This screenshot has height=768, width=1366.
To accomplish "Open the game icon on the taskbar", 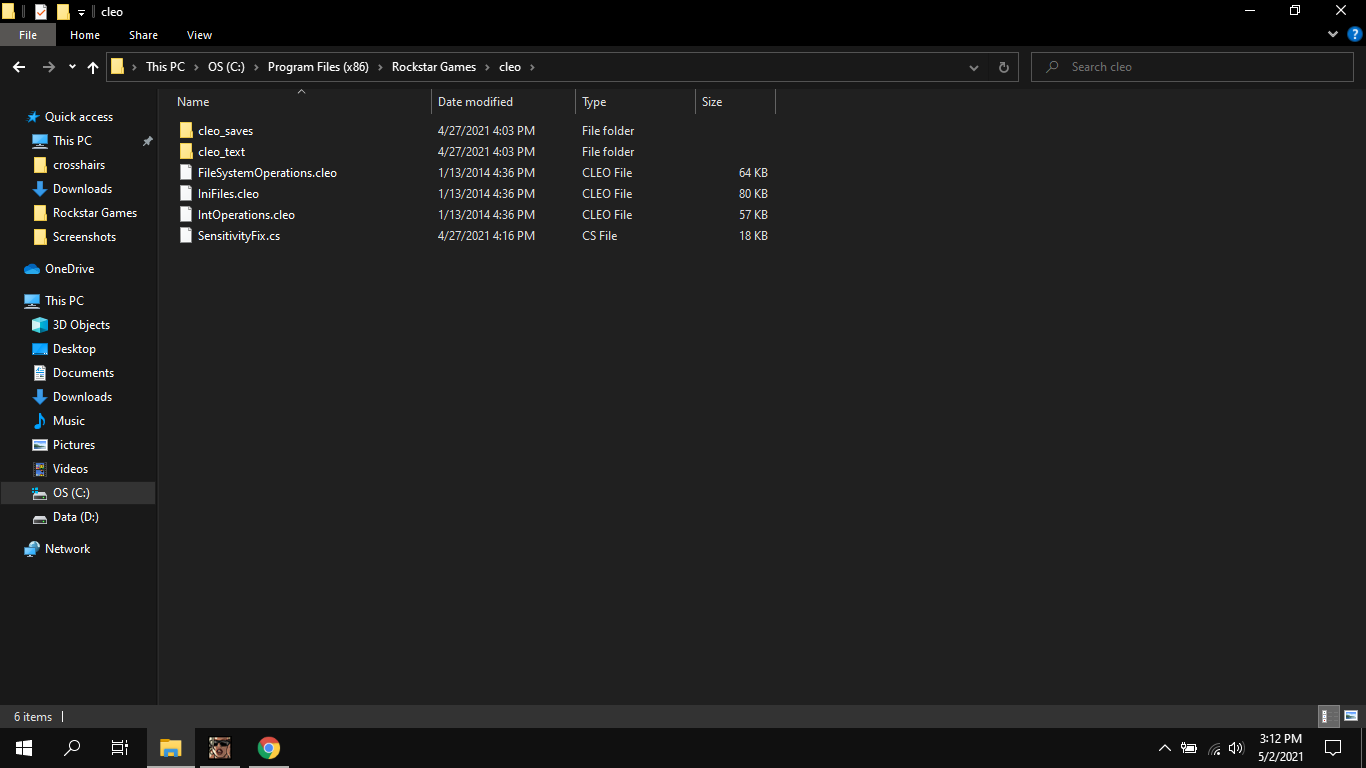I will (x=220, y=748).
